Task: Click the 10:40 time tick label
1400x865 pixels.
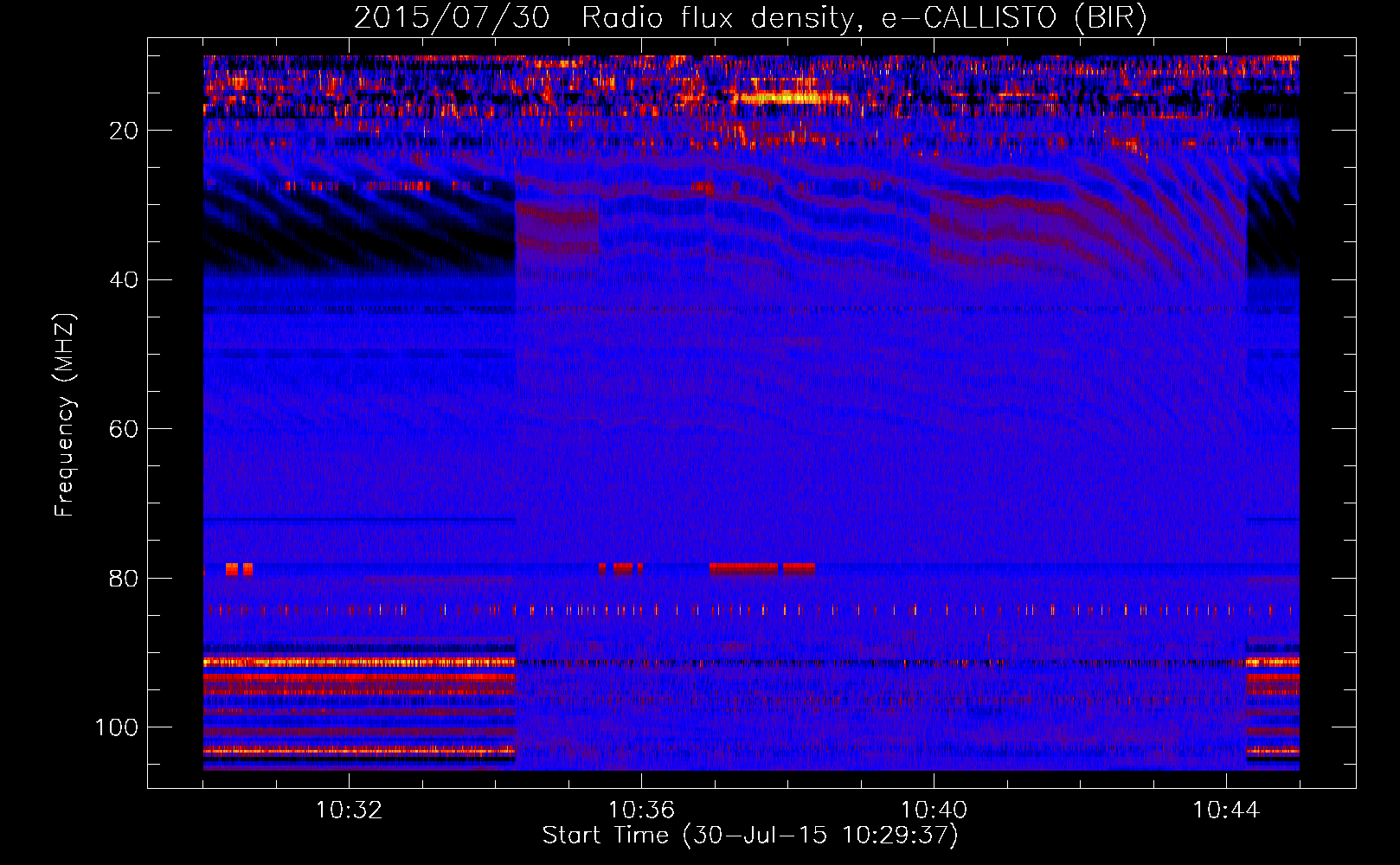Action: coord(934,811)
